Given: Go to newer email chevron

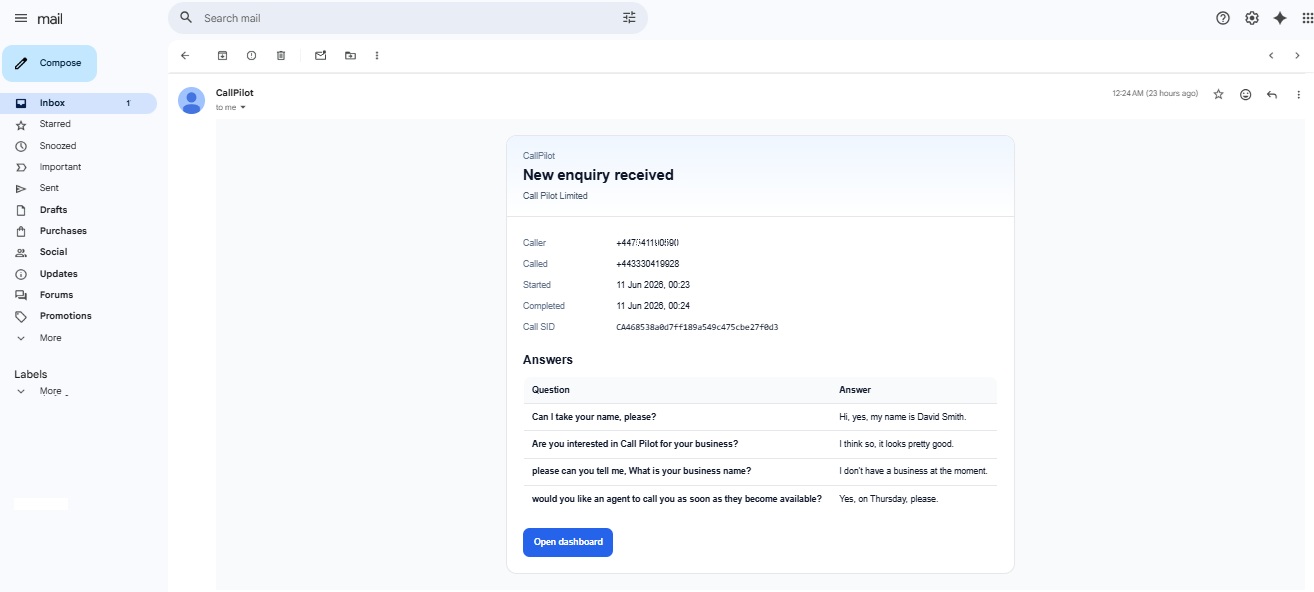Looking at the screenshot, I should [1271, 56].
